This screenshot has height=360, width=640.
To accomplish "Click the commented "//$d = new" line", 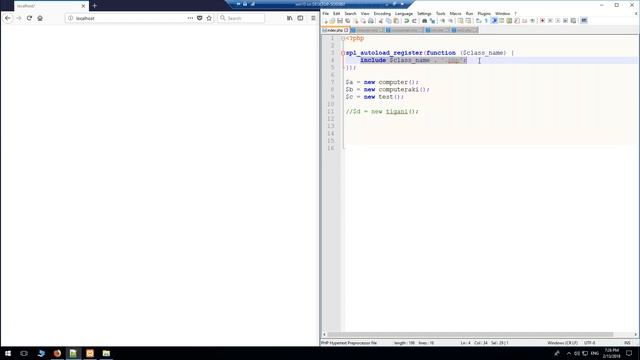I will click(x=382, y=111).
